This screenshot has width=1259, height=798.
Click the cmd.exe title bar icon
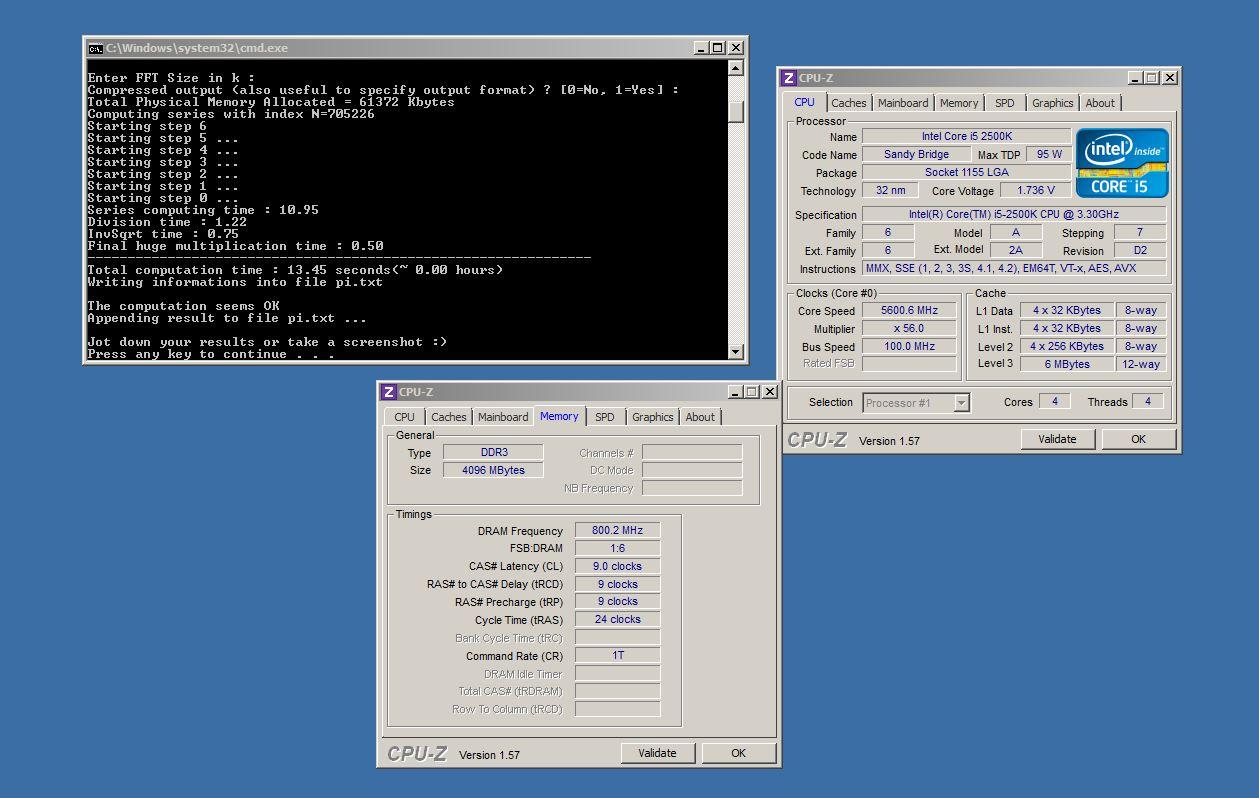95,48
